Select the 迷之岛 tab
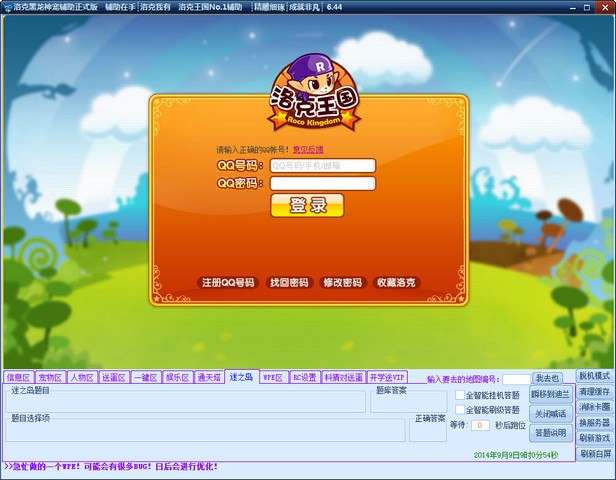Viewport: 616px width, 480px height. (x=242, y=377)
